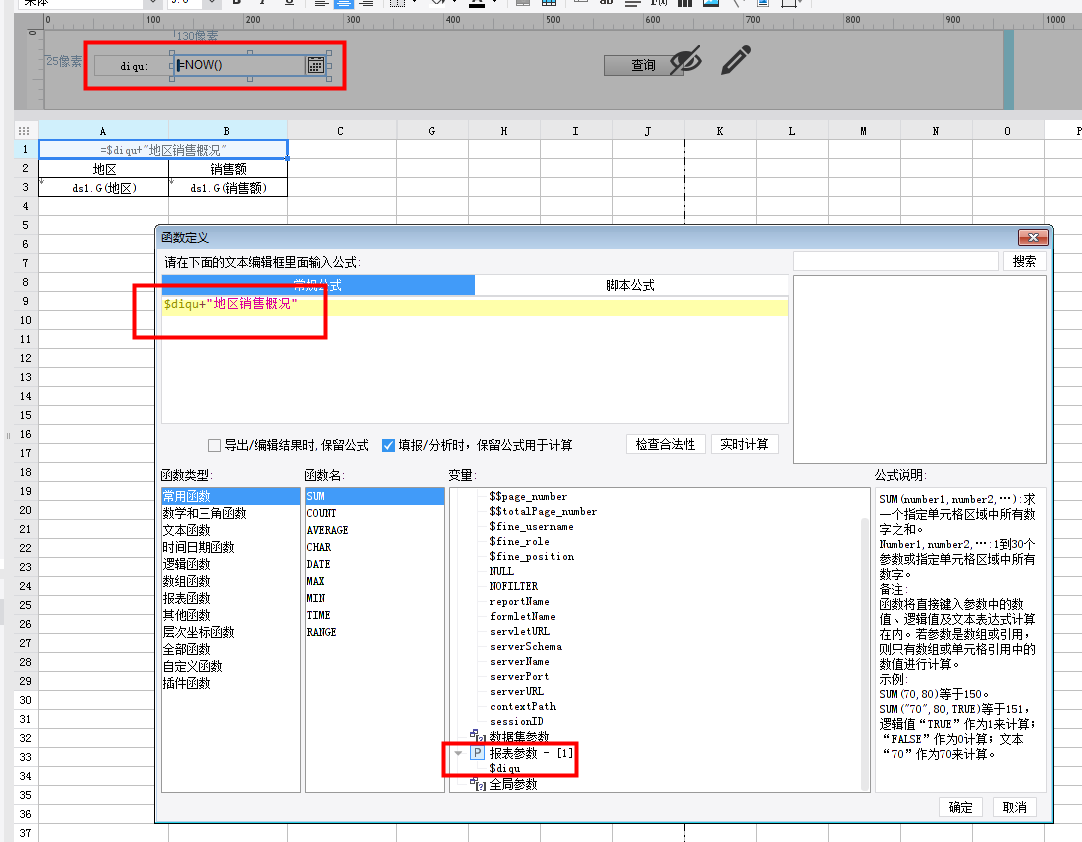Click the 检查合法性 button
The height and width of the screenshot is (842, 1082).
(665, 444)
